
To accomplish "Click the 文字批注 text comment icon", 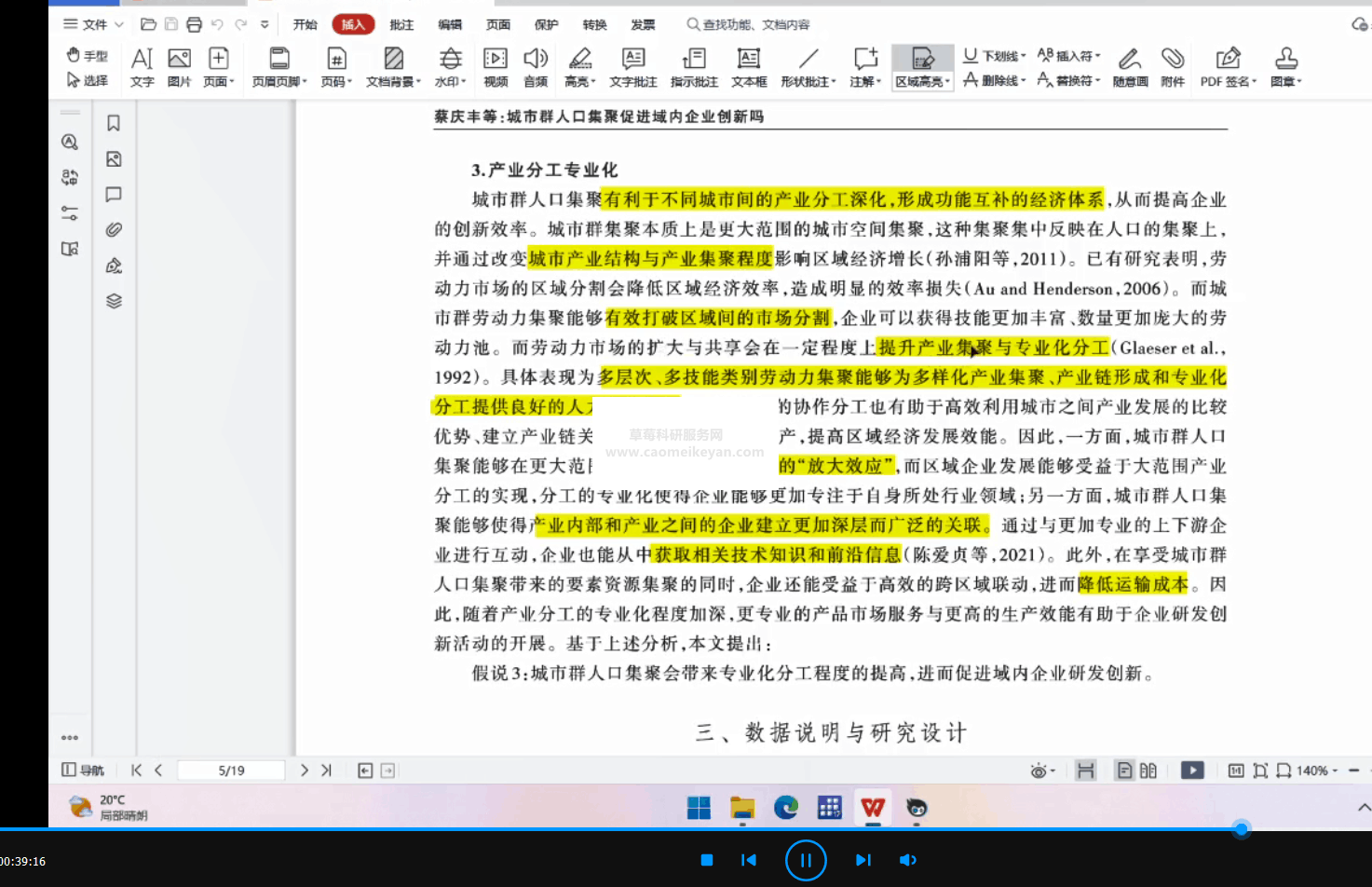I will pyautogui.click(x=633, y=68).
